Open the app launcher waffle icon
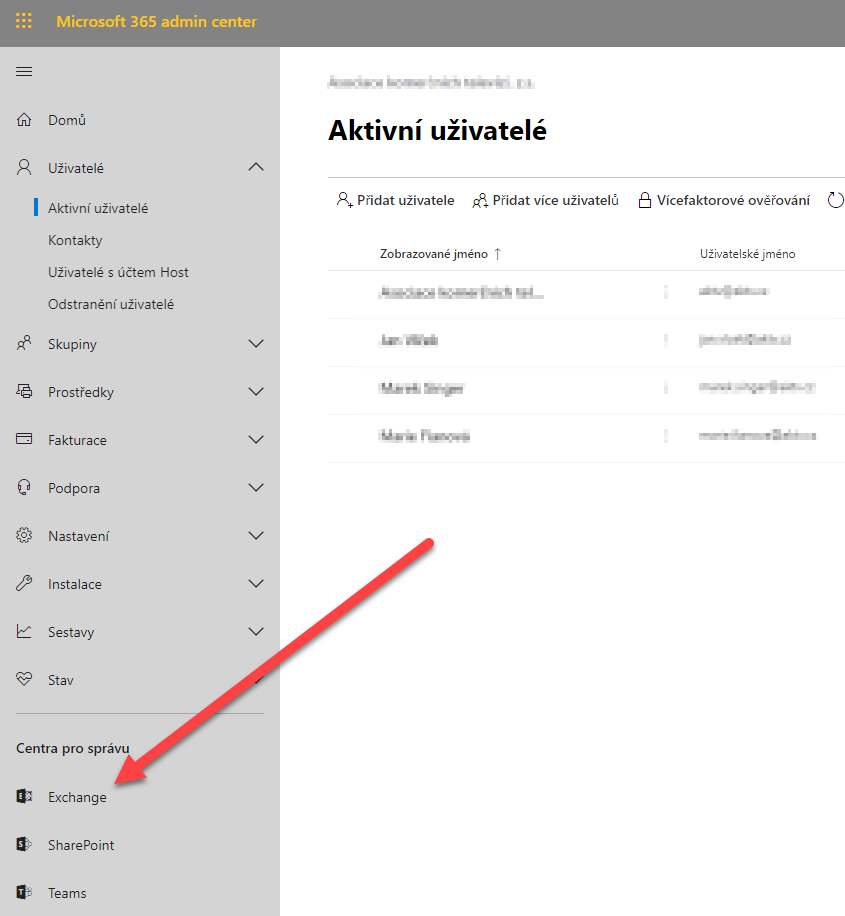Image resolution: width=845 pixels, height=916 pixels. tap(24, 22)
